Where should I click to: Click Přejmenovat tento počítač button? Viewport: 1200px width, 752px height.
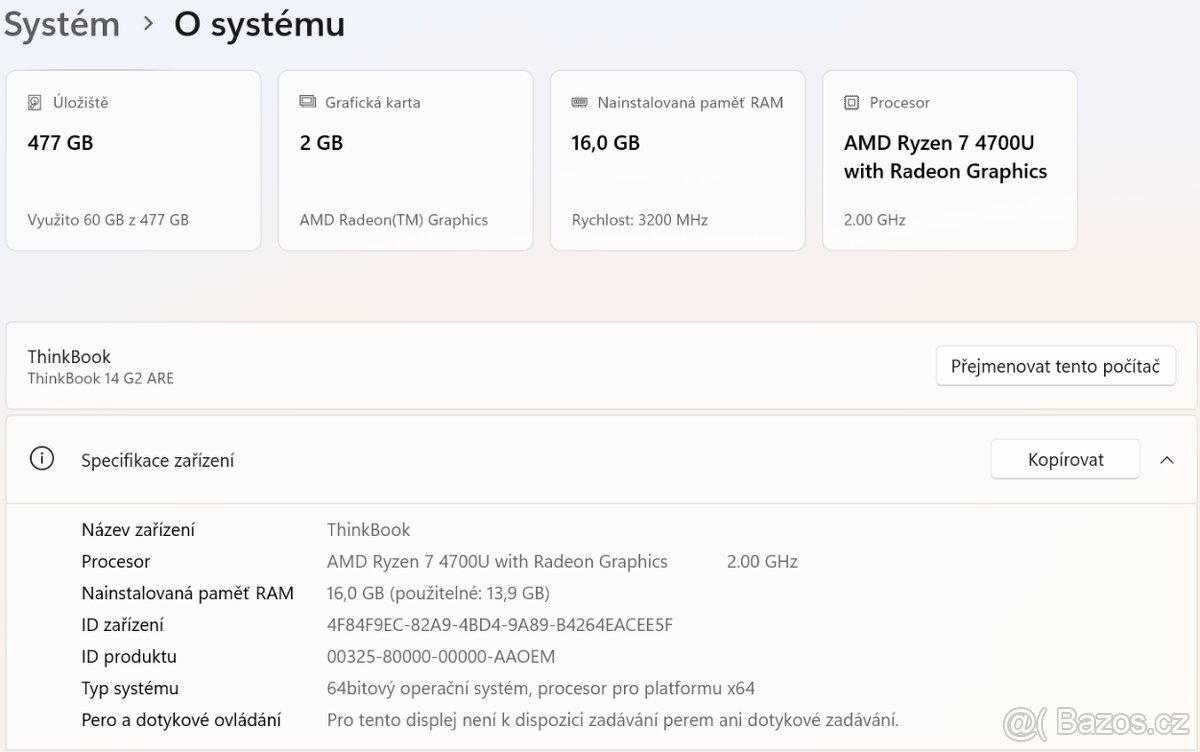click(x=1055, y=366)
